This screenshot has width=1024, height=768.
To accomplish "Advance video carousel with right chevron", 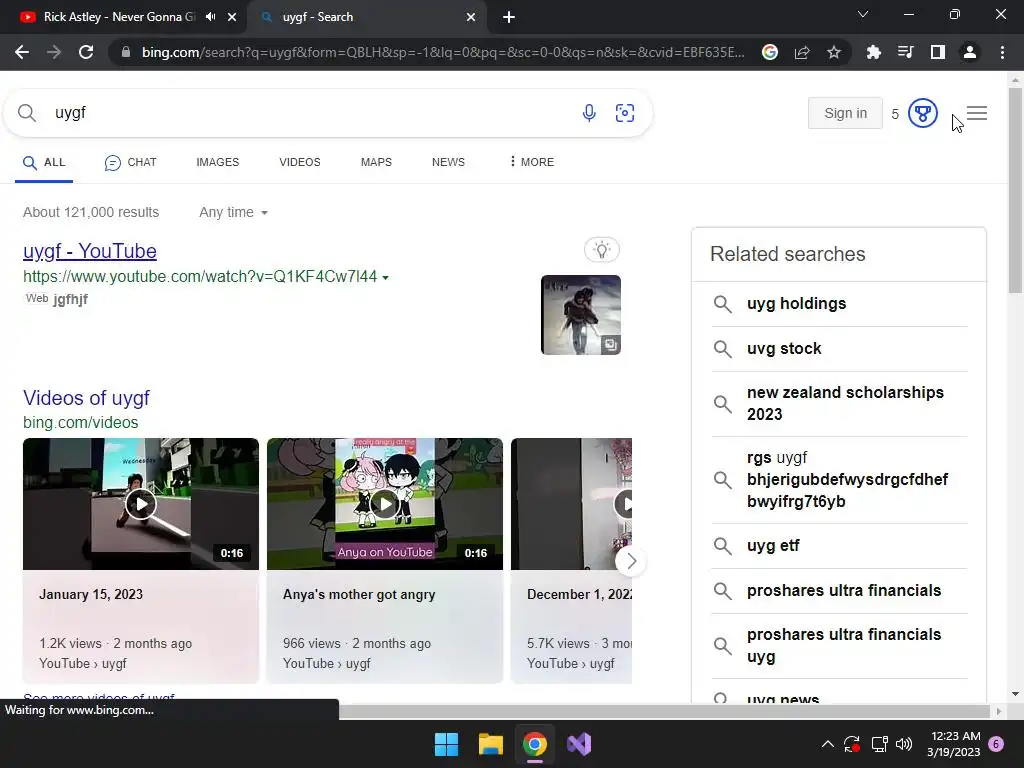I will 631,561.
